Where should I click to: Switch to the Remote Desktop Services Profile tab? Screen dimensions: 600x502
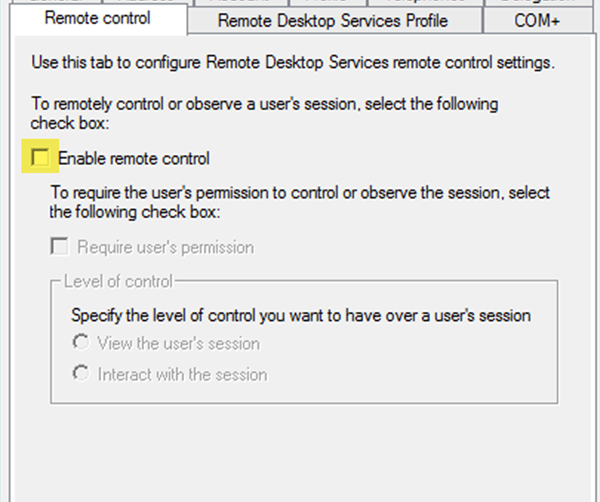[333, 20]
